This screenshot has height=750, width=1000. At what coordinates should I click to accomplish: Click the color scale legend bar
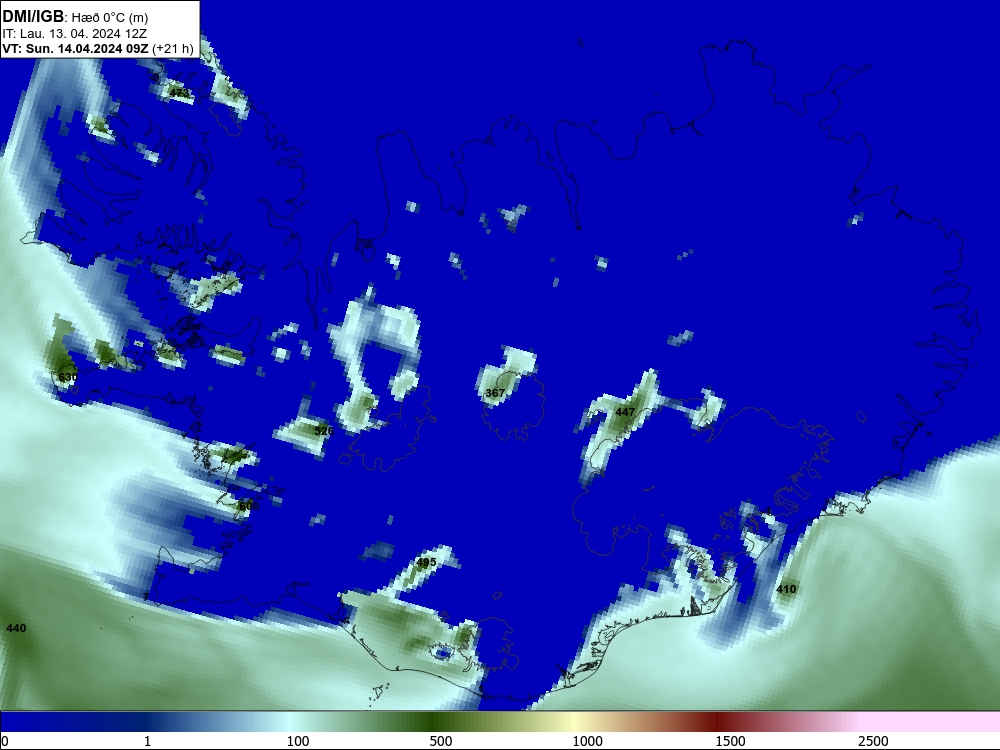(500, 721)
